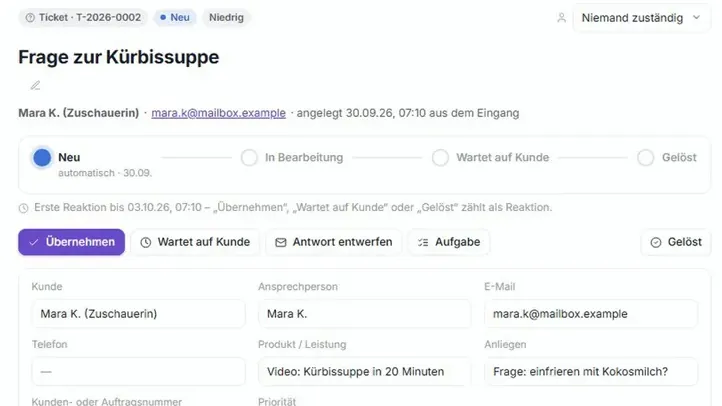Set status to In Bearbeitung
The image size is (722, 406).
tap(292, 157)
